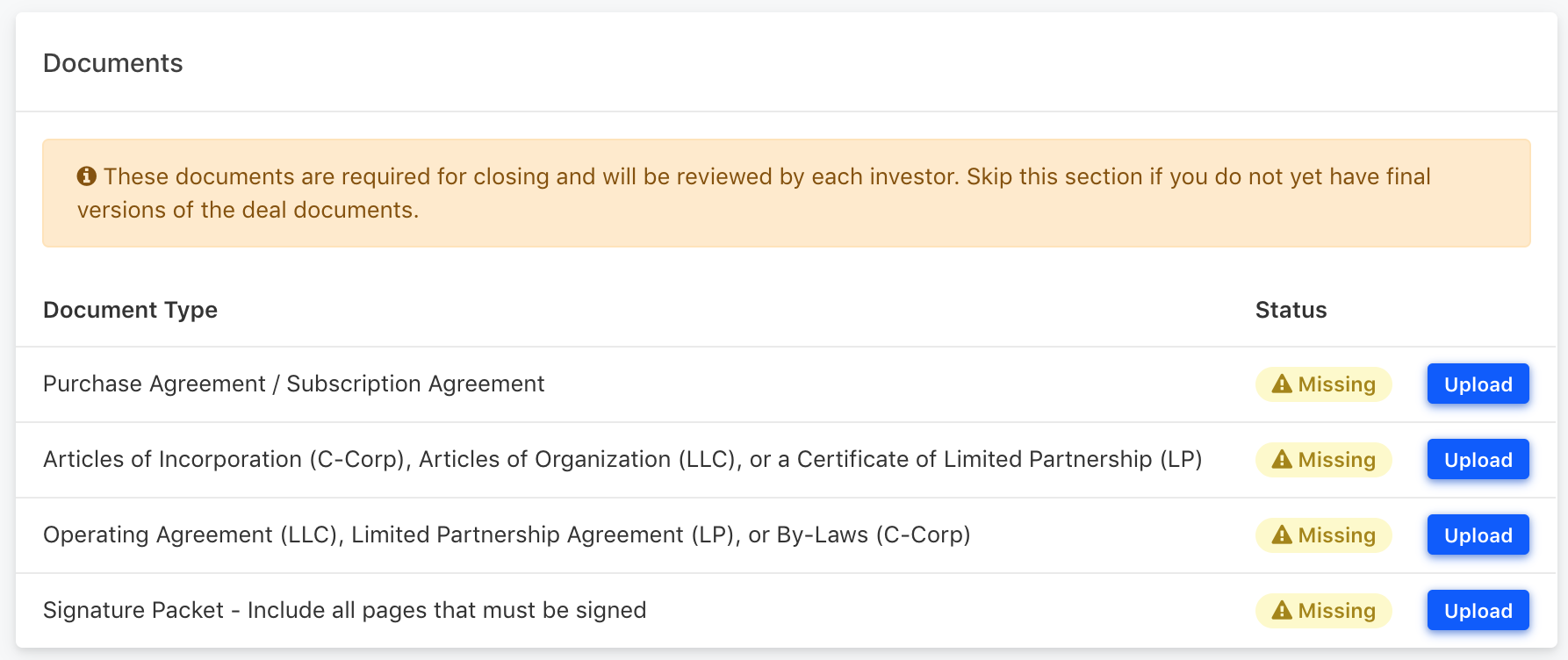Click the info icon in the orange notice
Image resolution: width=1568 pixels, height=660 pixels.
click(87, 176)
